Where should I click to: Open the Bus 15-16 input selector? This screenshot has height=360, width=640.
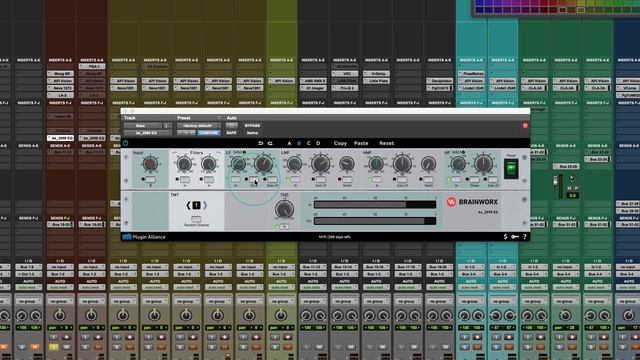pyautogui.click(x=376, y=267)
